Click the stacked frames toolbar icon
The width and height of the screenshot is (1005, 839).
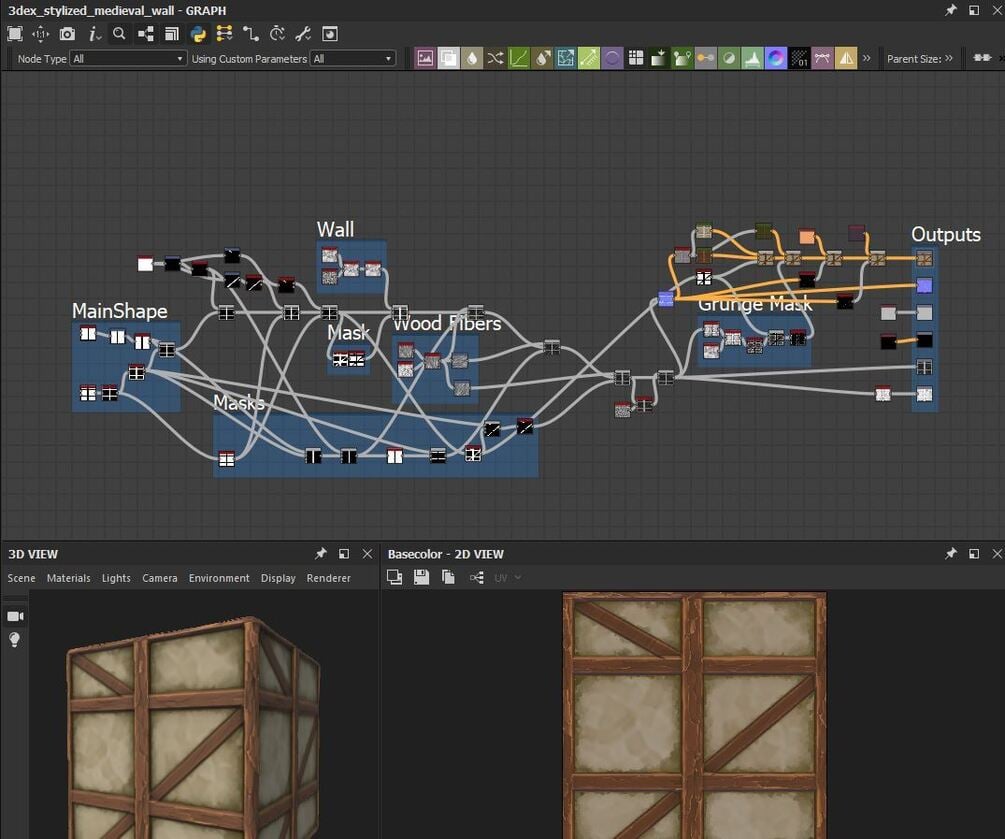click(172, 34)
